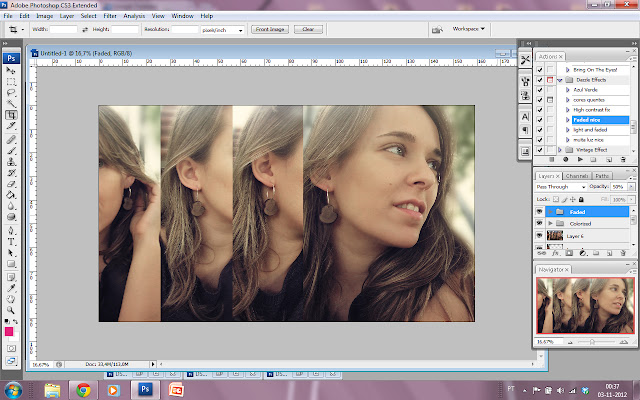Click the Windows Start button
Screen dimensions: 640x400
point(14,388)
